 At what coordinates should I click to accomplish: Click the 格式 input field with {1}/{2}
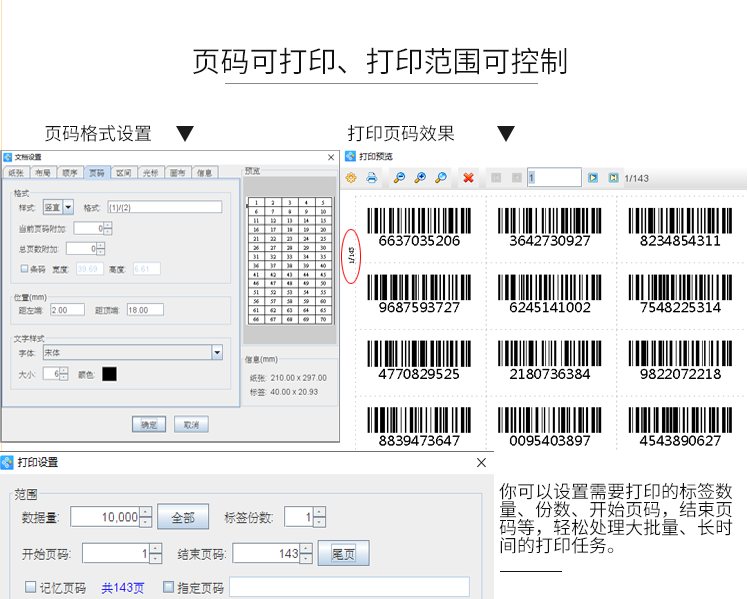164,207
